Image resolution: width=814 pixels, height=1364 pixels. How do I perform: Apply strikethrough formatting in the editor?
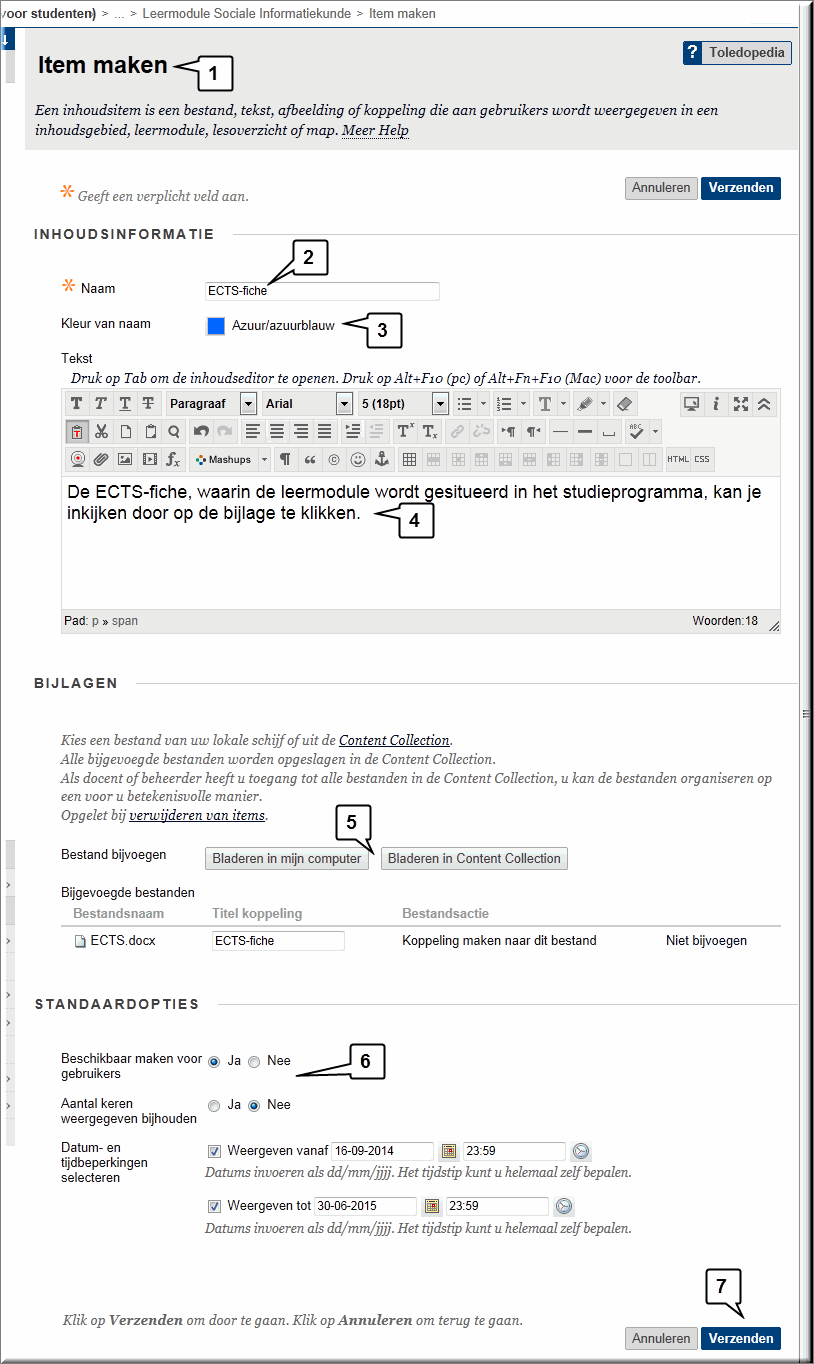coord(149,404)
